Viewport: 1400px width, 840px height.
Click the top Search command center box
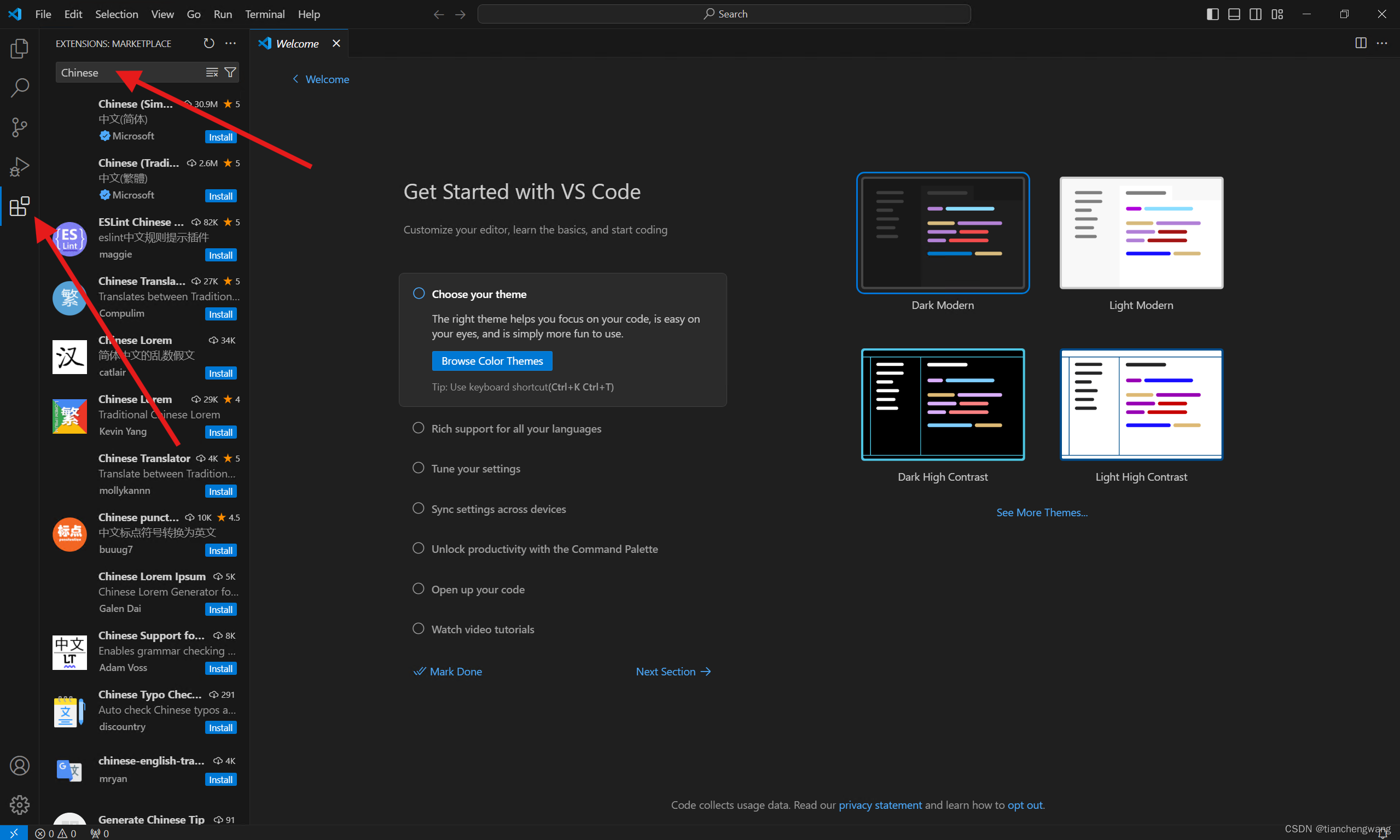tap(724, 14)
